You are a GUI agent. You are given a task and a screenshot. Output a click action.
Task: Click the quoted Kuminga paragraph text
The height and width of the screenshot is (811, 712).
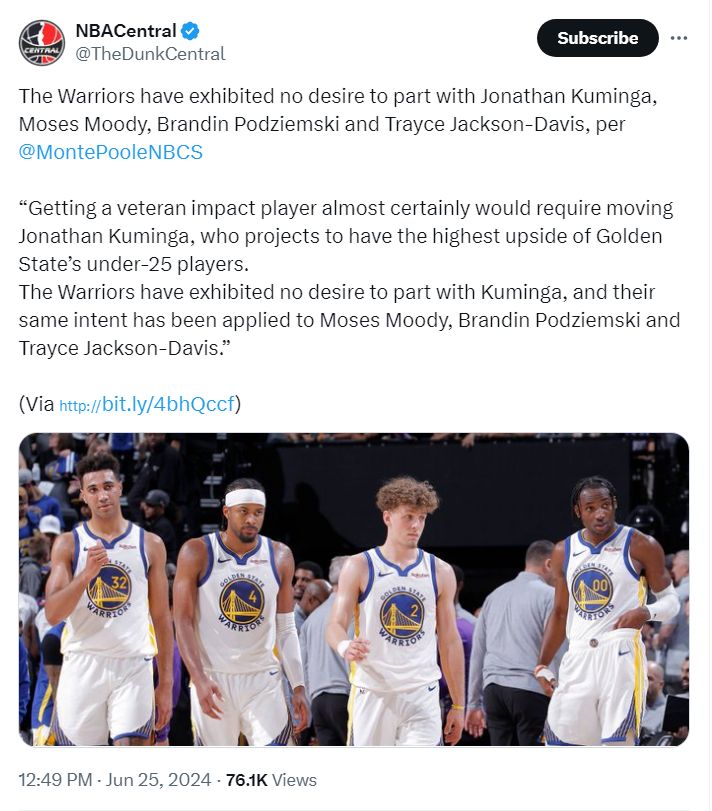tap(345, 236)
